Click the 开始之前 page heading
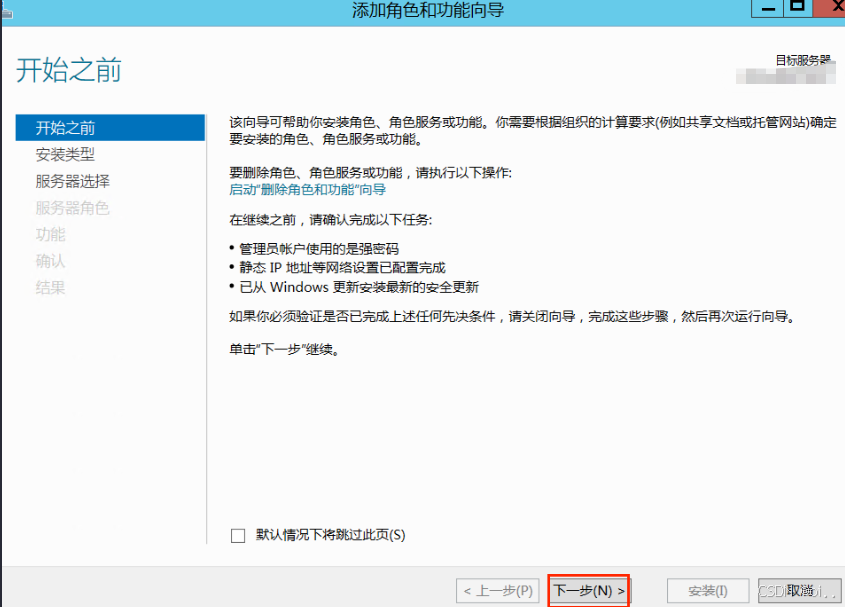The height and width of the screenshot is (607, 845). pos(69,71)
